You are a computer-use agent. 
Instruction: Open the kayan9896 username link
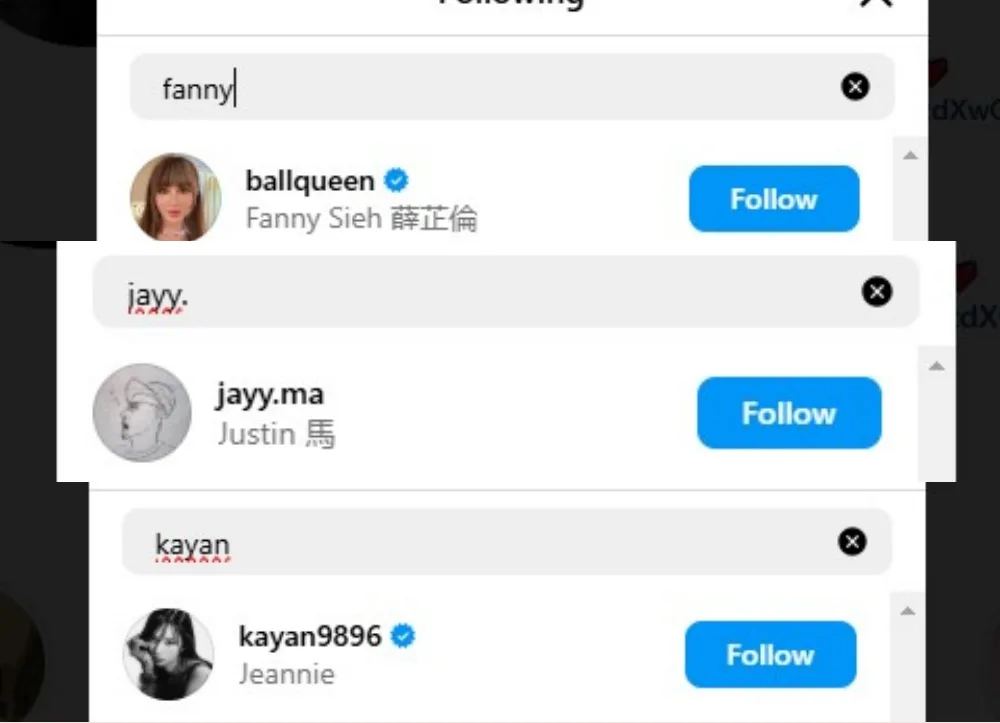point(310,636)
